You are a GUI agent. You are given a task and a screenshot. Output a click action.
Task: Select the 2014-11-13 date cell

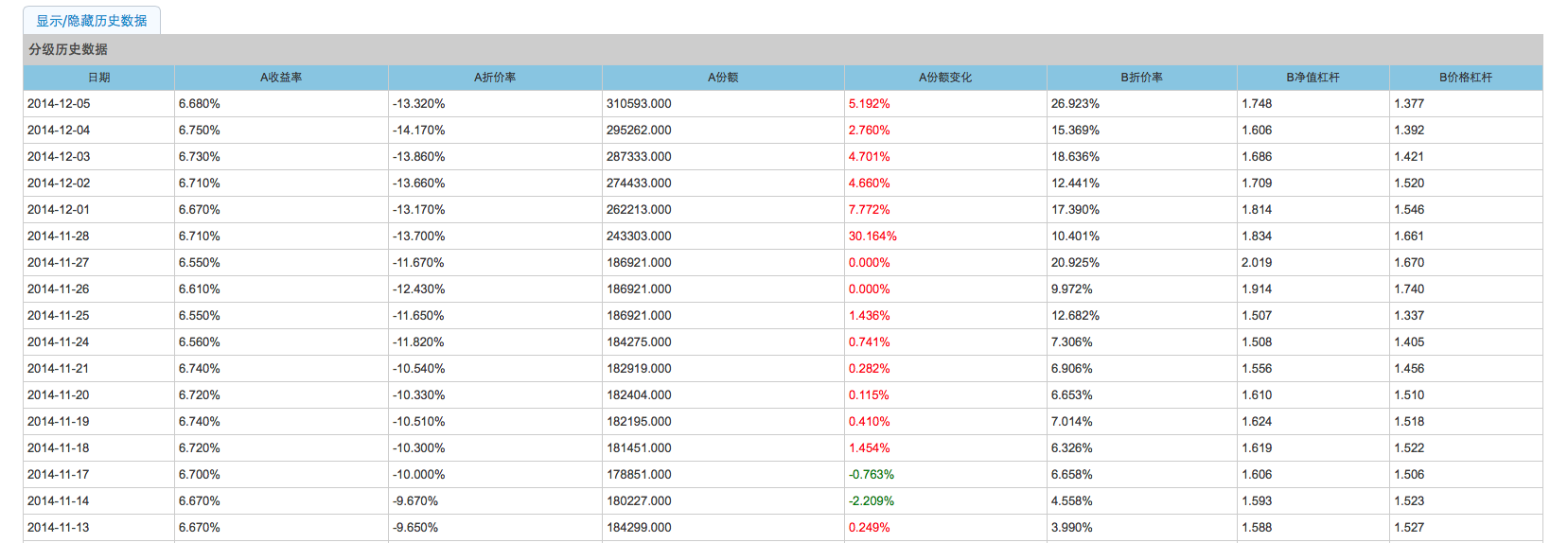(59, 528)
